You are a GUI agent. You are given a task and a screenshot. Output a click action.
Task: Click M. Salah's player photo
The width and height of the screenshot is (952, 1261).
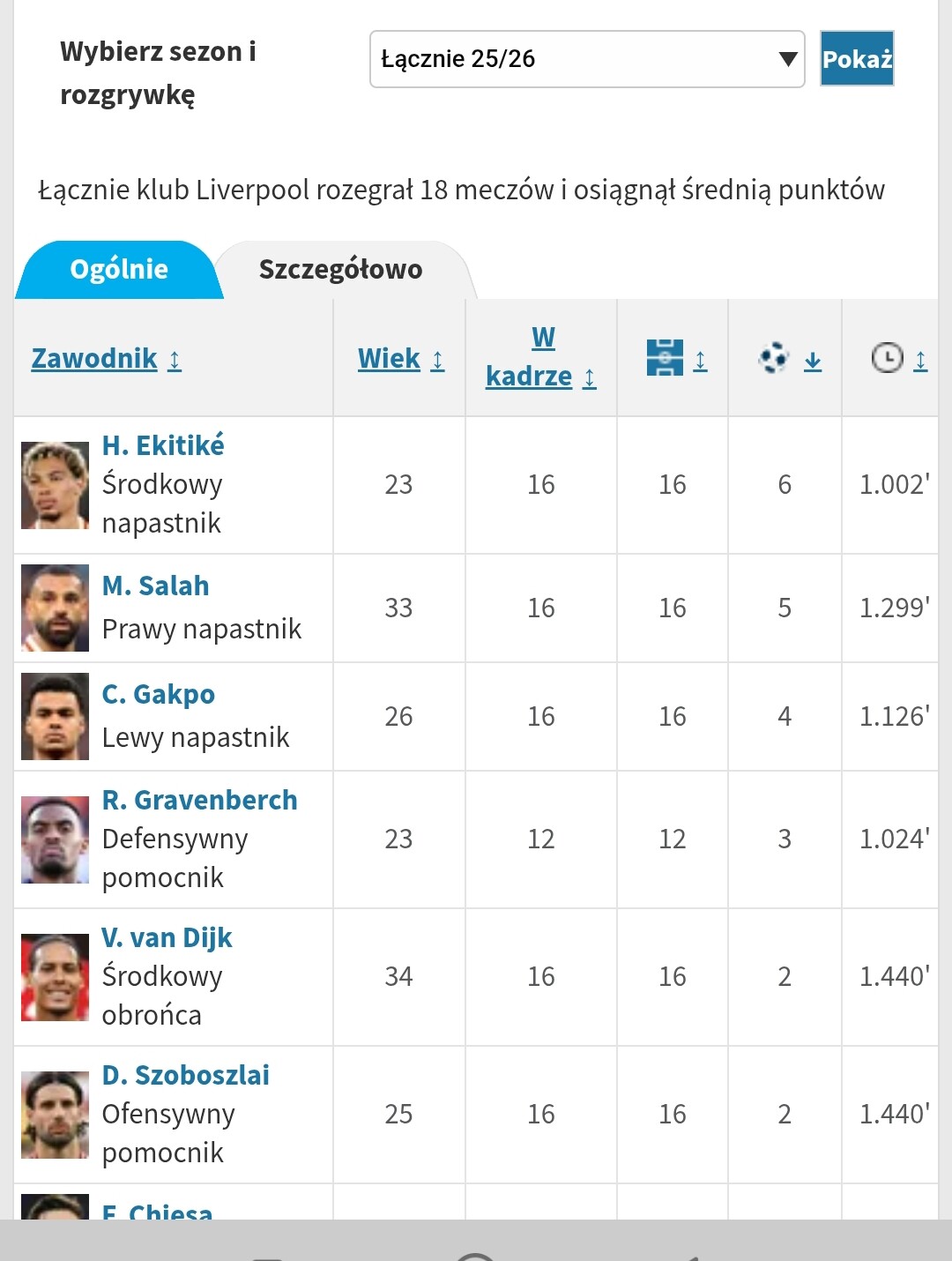55,608
